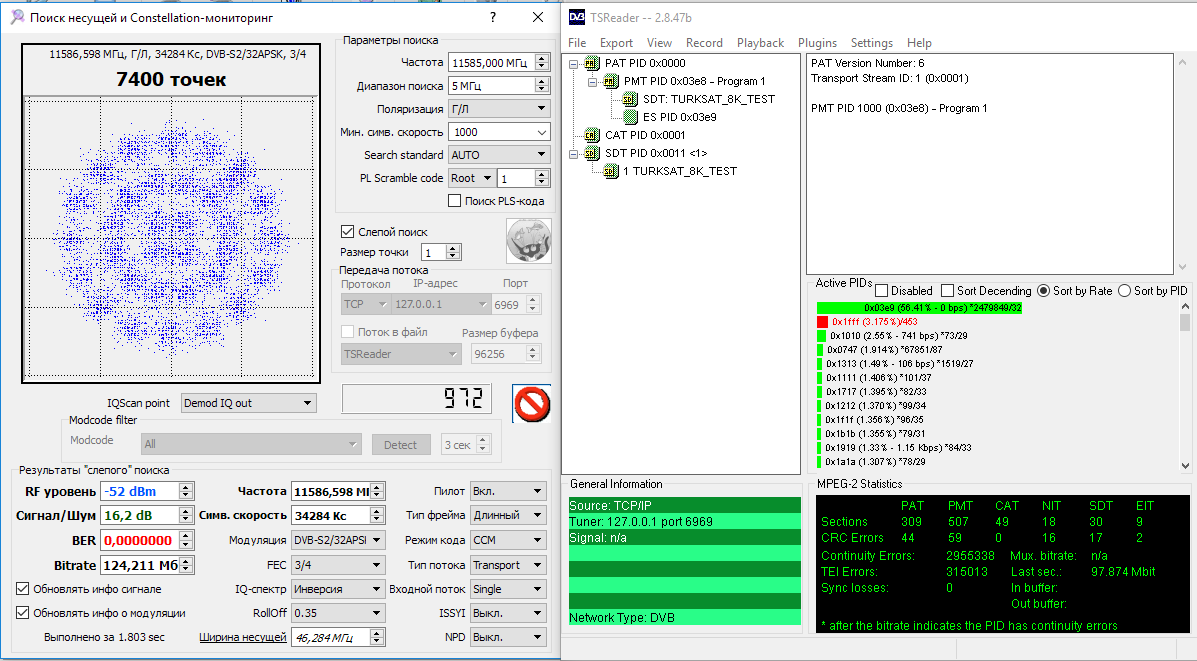Toggle the Слепой поиск checkbox

(347, 231)
